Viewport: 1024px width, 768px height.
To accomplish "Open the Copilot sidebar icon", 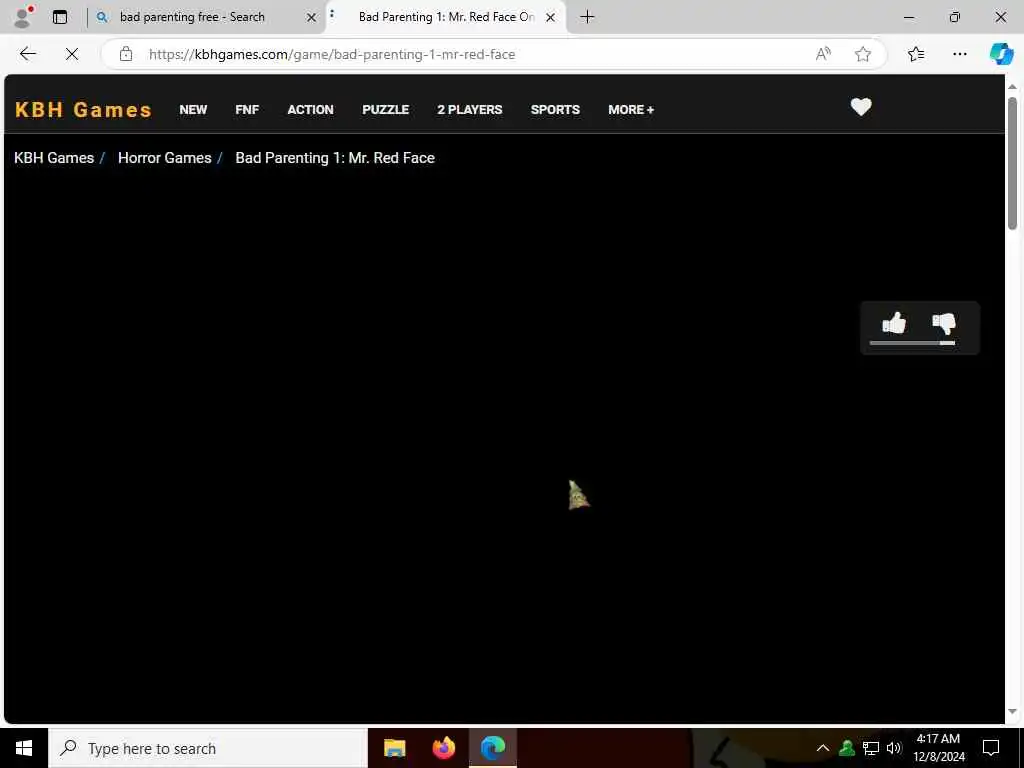I will 1001,54.
